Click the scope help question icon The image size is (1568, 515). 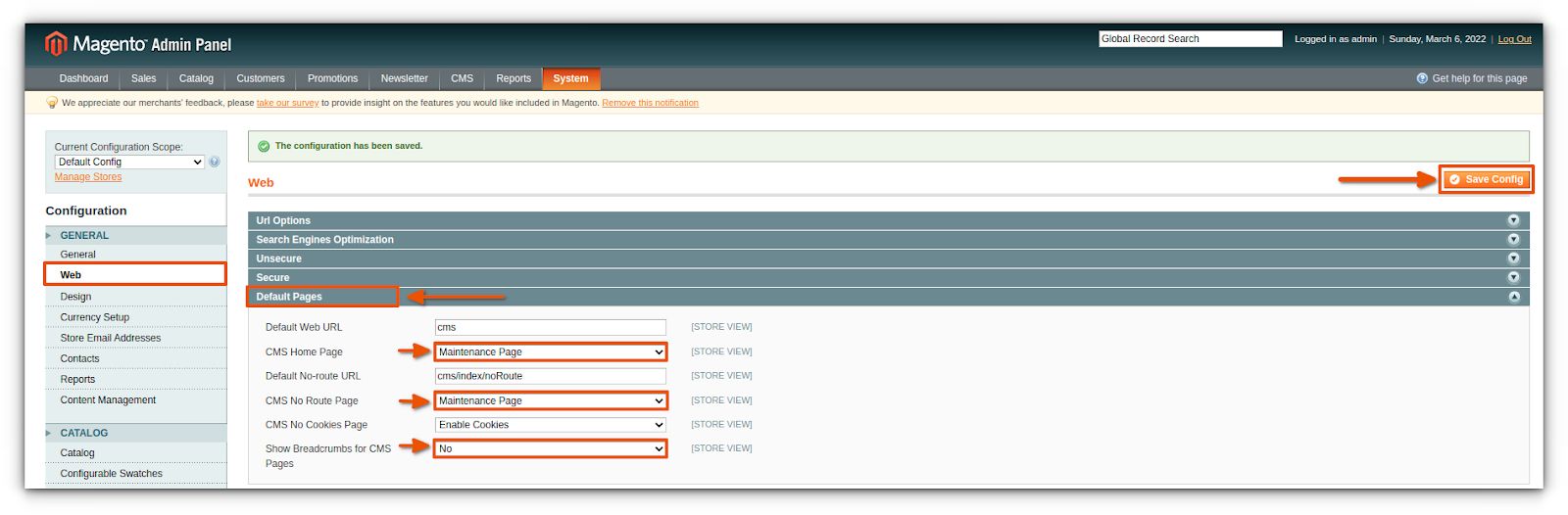pos(215,162)
